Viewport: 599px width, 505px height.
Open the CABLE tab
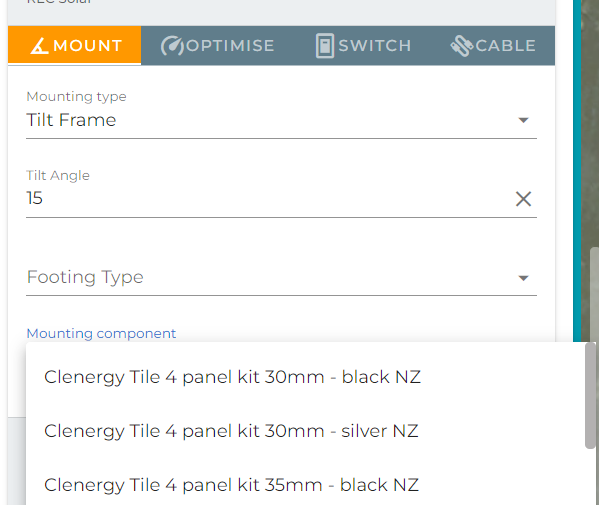click(493, 46)
